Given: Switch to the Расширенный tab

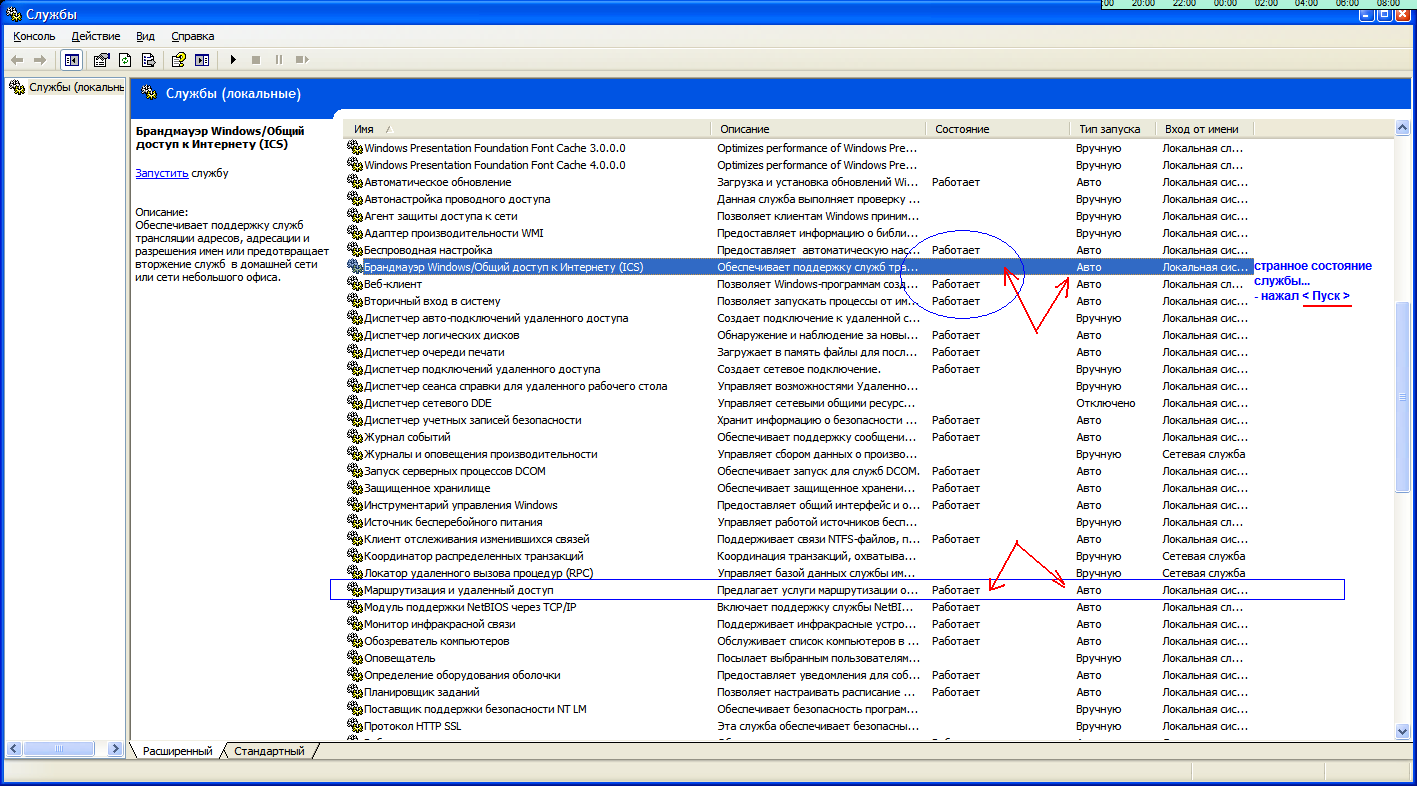Looking at the screenshot, I should pyautogui.click(x=177, y=751).
